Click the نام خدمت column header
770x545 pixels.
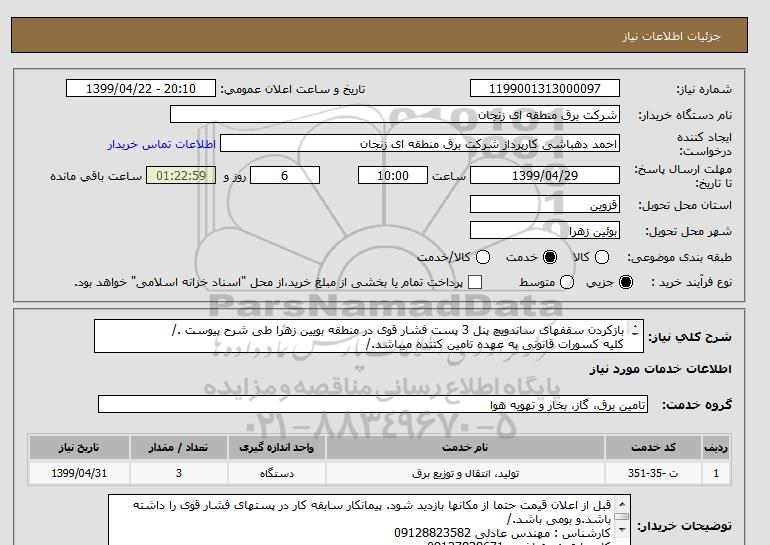coord(465,447)
